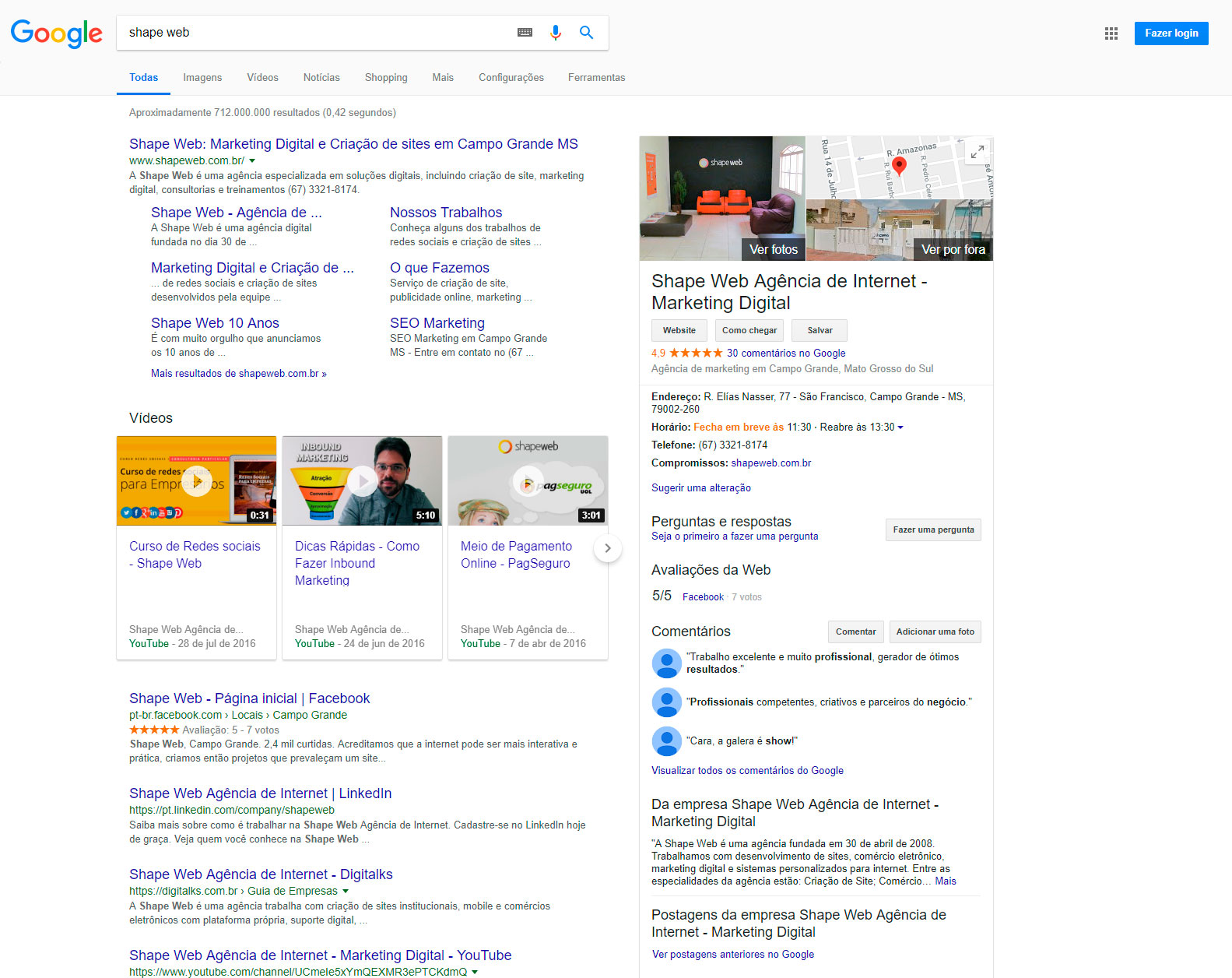Open the Mais search menu
The height and width of the screenshot is (978, 1232).
tap(443, 78)
